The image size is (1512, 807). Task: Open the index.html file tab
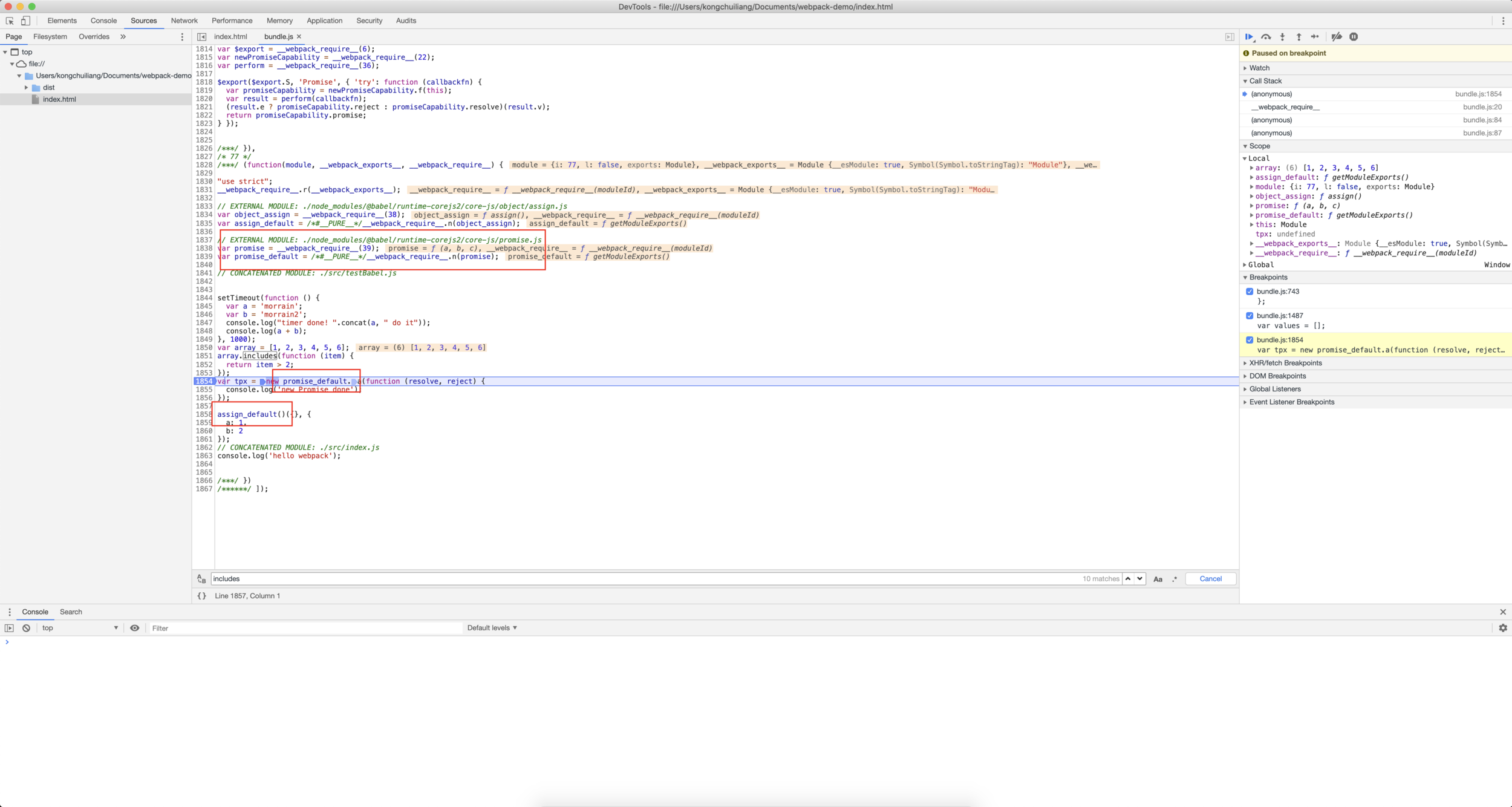coord(230,37)
